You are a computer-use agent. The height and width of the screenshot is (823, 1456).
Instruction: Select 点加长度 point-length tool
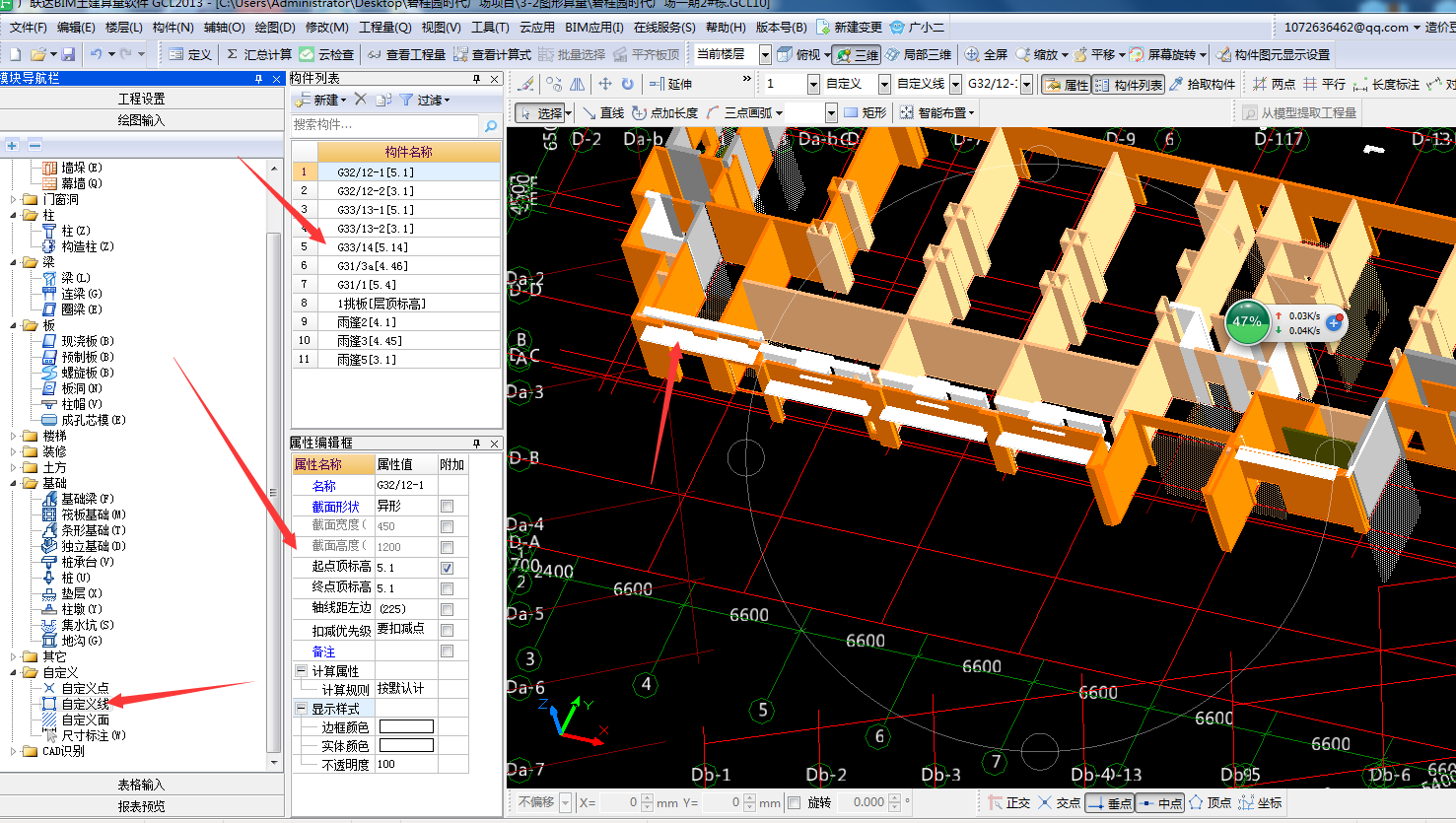[x=665, y=112]
